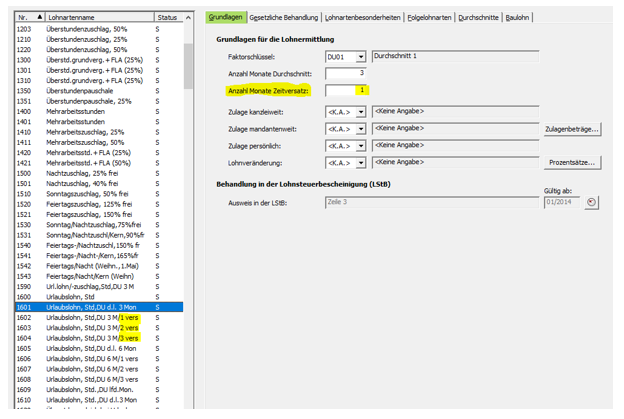Open the Faktorschlüssel dropdown

[x=360, y=57]
